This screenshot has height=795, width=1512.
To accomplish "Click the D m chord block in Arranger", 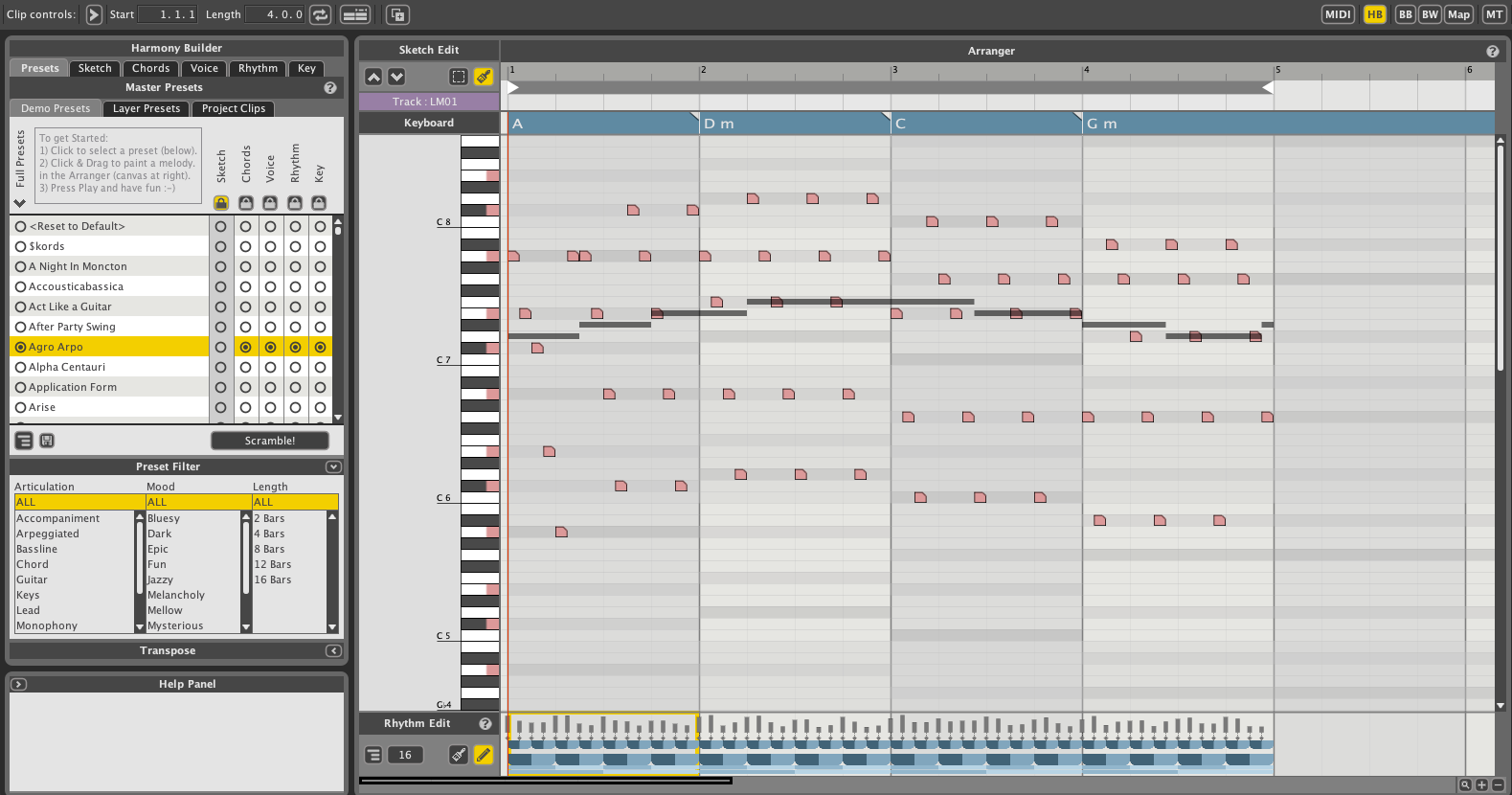I will click(x=795, y=124).
